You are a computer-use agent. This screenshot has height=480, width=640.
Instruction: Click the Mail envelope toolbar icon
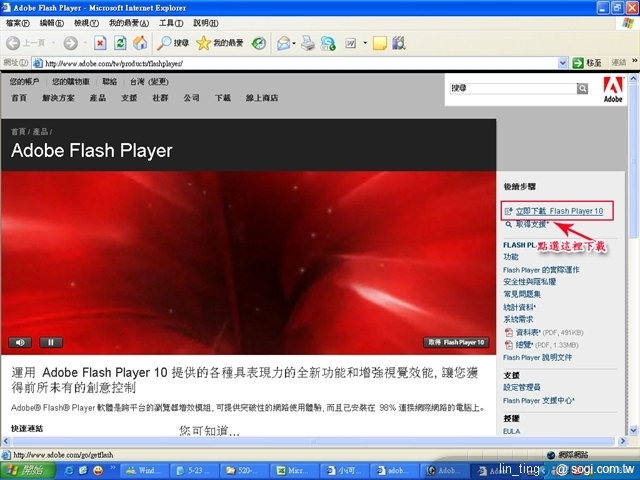click(283, 43)
